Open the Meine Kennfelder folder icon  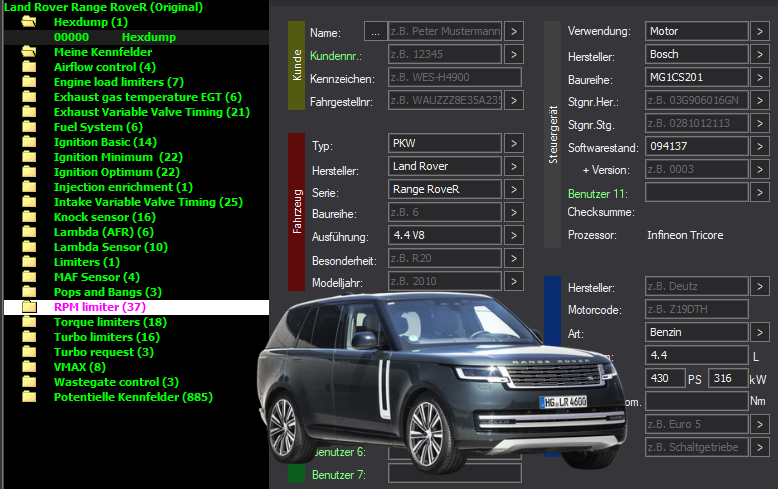pos(29,52)
